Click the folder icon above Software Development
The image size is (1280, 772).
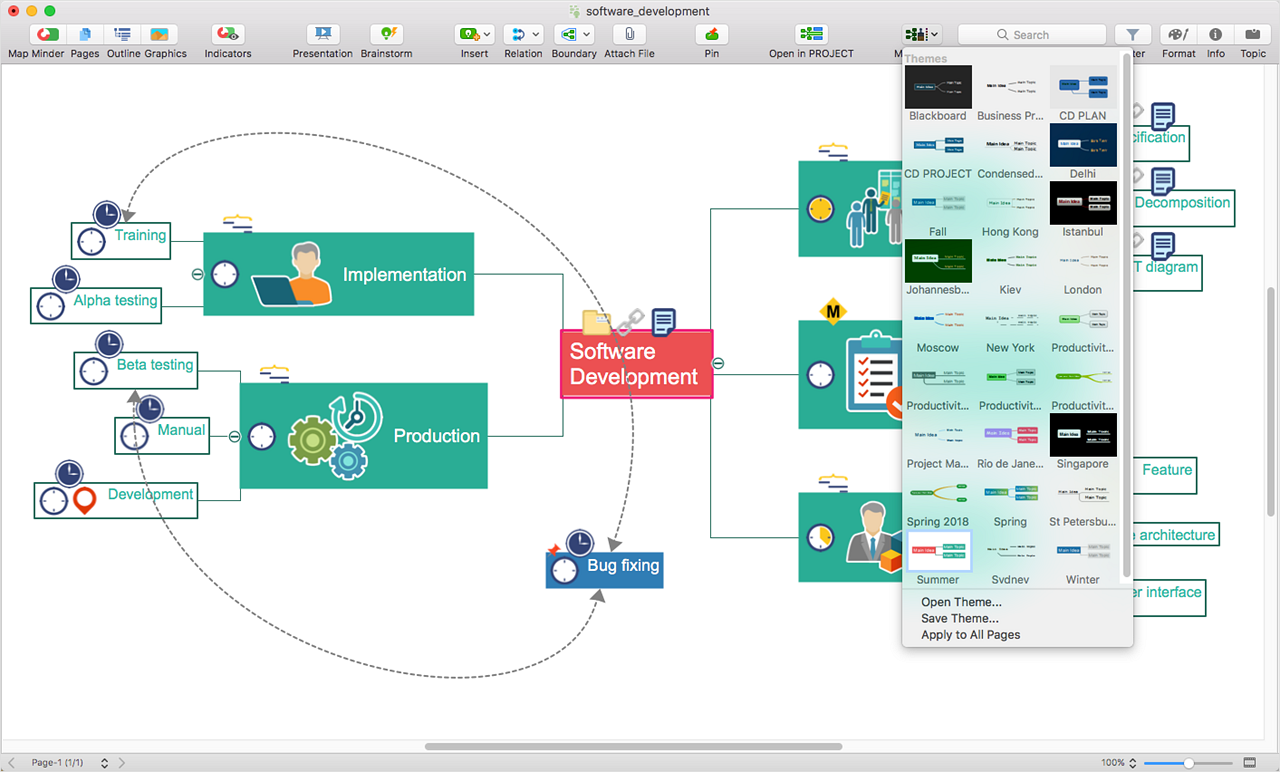pyautogui.click(x=597, y=322)
